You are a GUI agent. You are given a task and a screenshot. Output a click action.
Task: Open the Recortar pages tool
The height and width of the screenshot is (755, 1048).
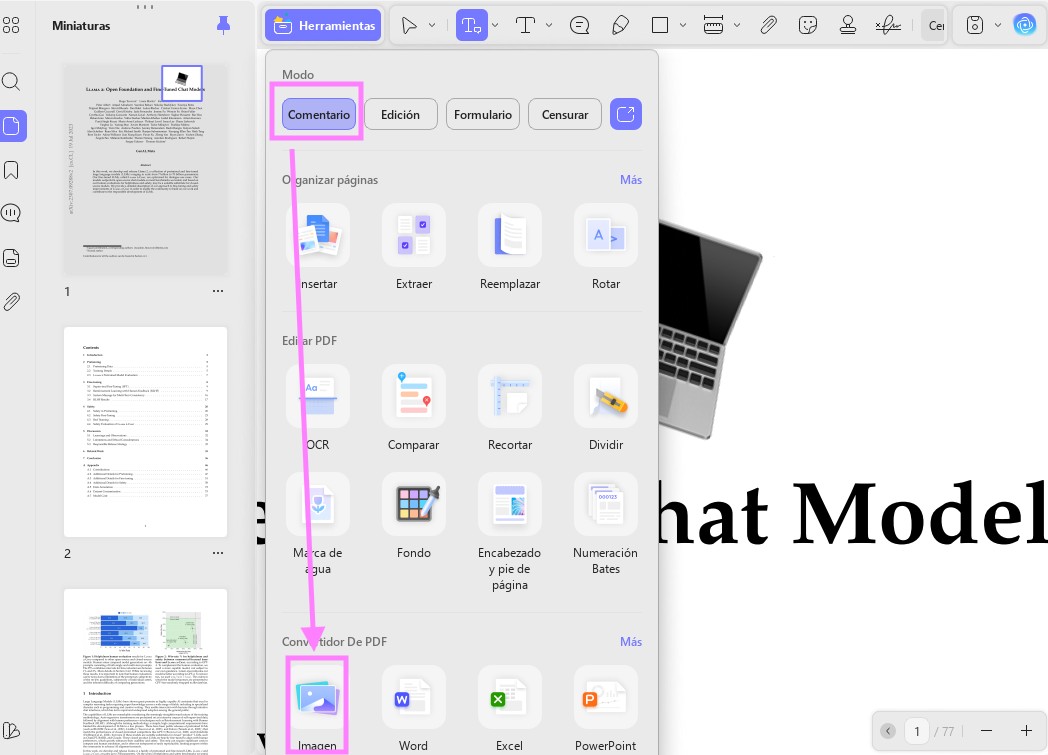pyautogui.click(x=510, y=396)
